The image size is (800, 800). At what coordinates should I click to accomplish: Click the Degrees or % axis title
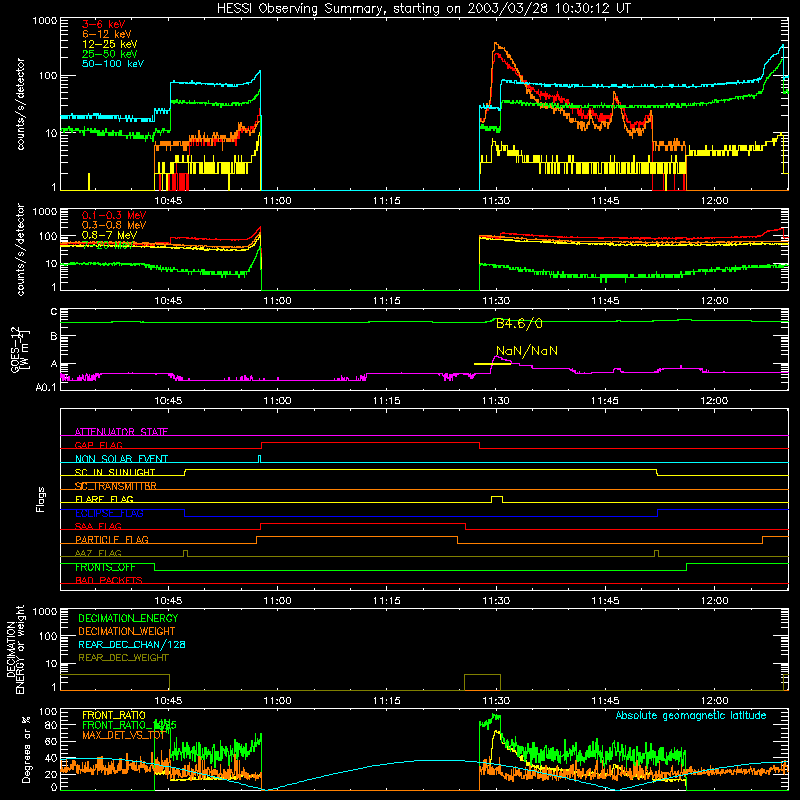tap(26, 749)
